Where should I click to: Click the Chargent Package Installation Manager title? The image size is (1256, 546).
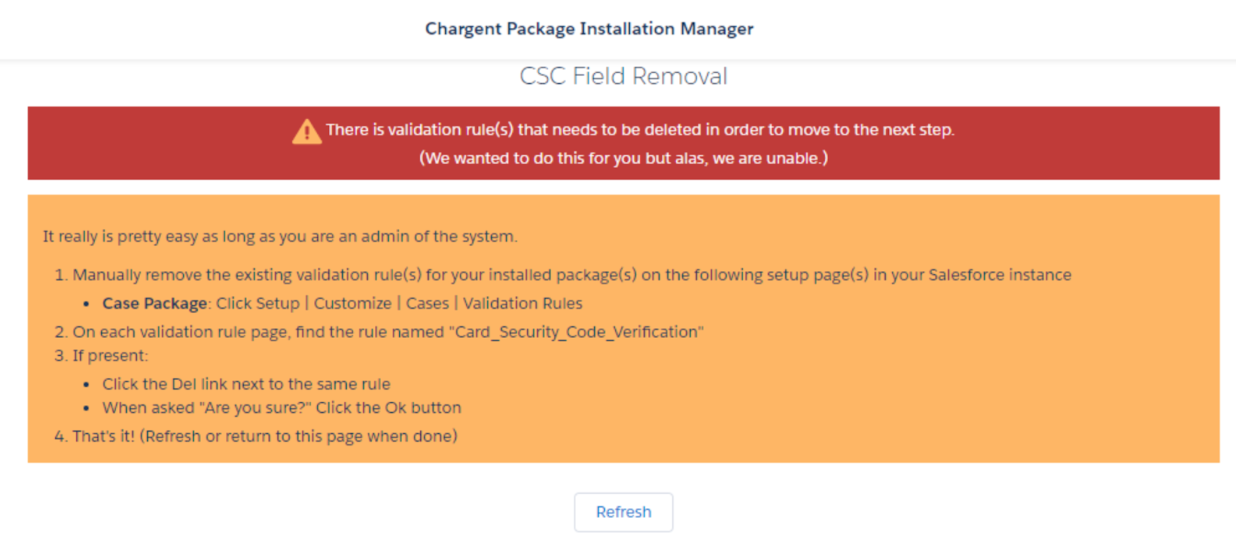[589, 29]
